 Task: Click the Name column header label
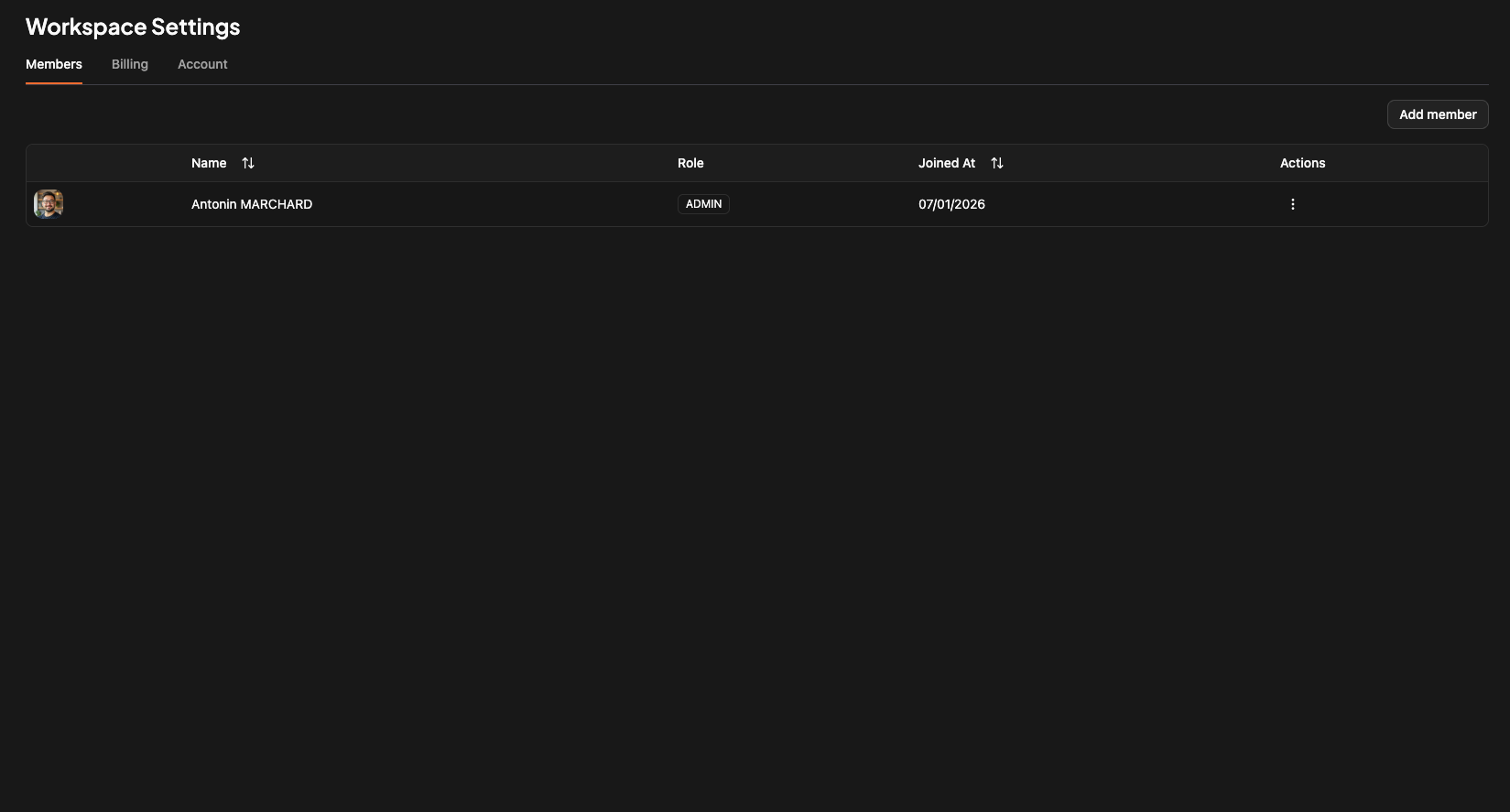(x=209, y=163)
